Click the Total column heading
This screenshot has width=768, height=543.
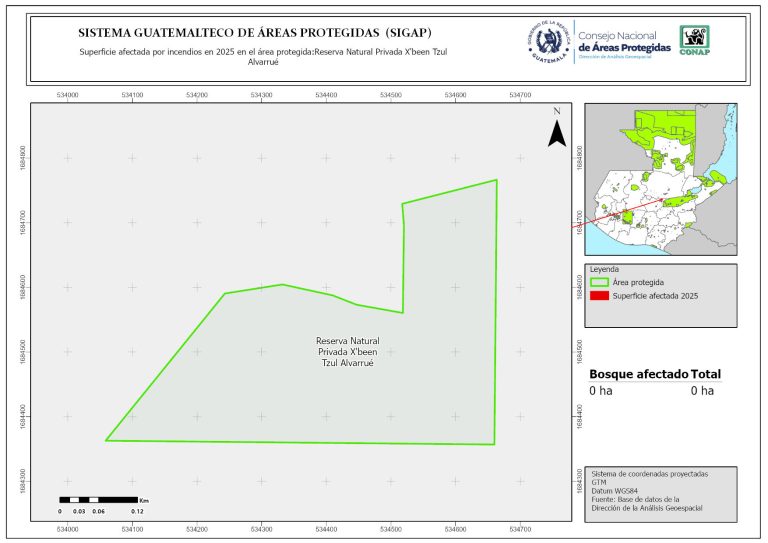[706, 374]
